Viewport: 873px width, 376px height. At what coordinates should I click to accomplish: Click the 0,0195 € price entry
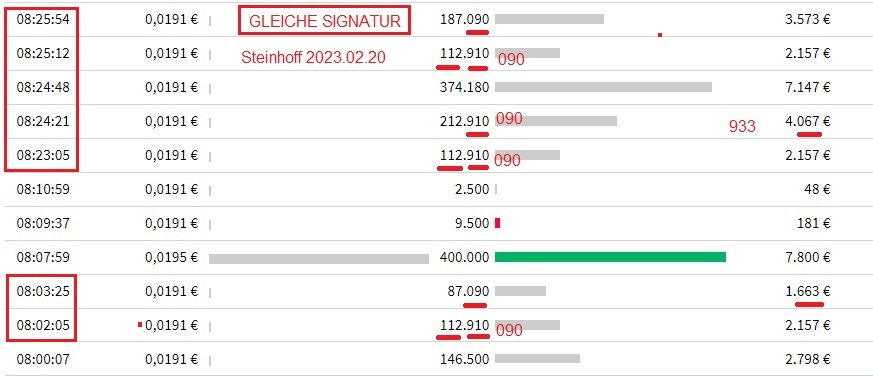(x=171, y=257)
